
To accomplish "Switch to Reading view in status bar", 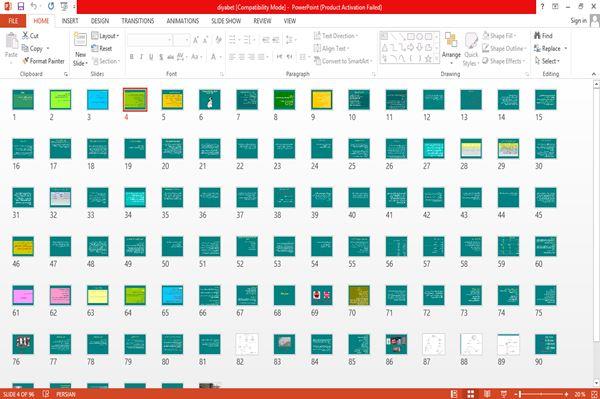I will coord(487,394).
